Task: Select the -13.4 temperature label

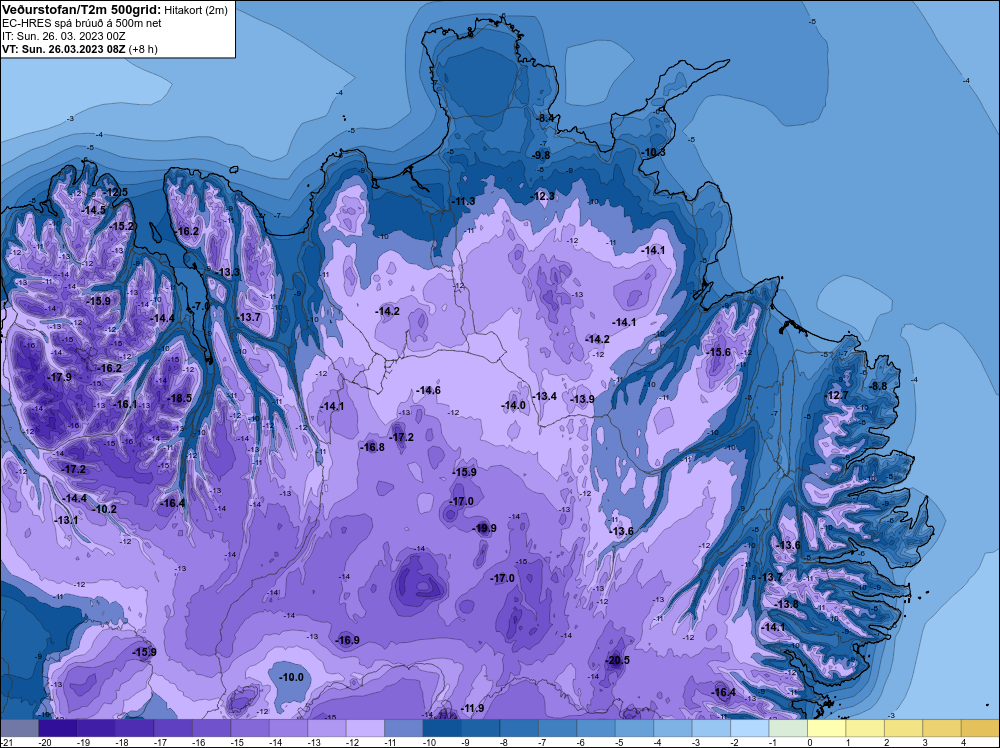Action: click(x=545, y=396)
